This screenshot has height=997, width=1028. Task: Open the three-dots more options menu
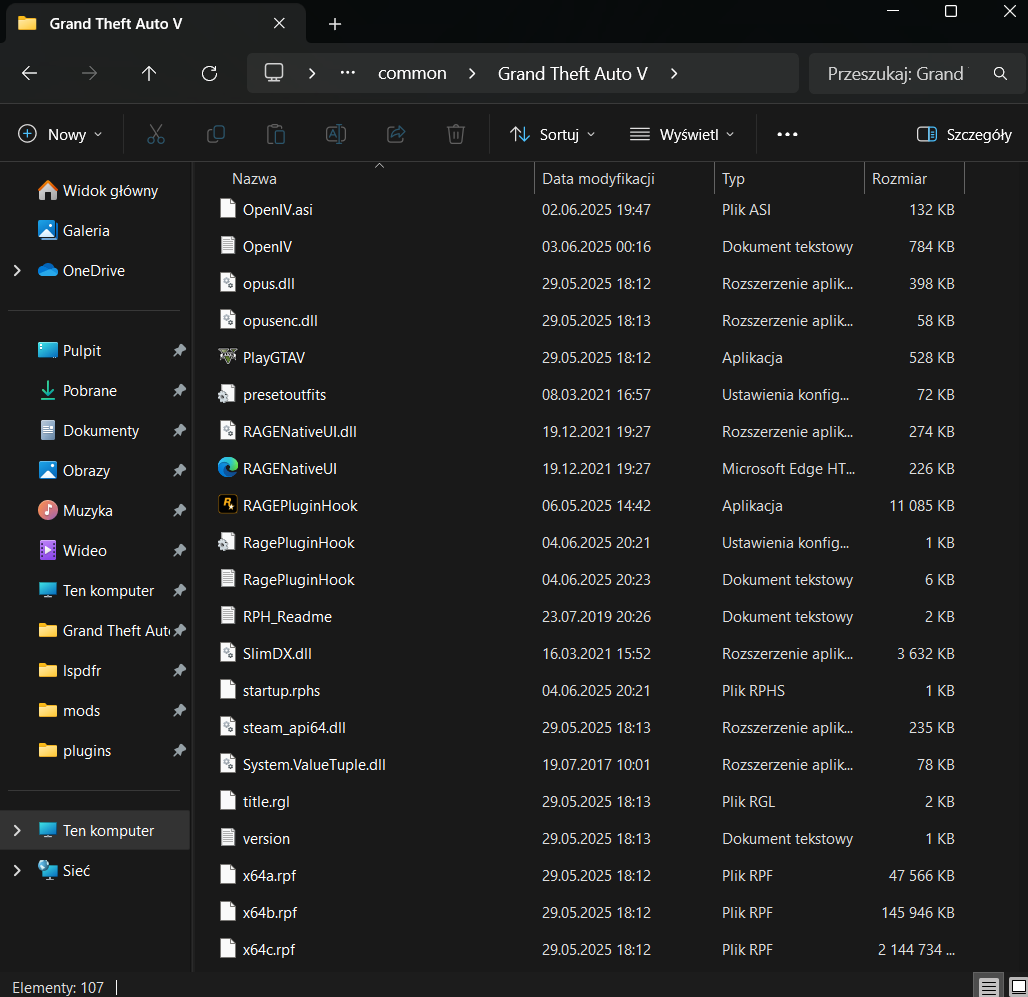787,134
